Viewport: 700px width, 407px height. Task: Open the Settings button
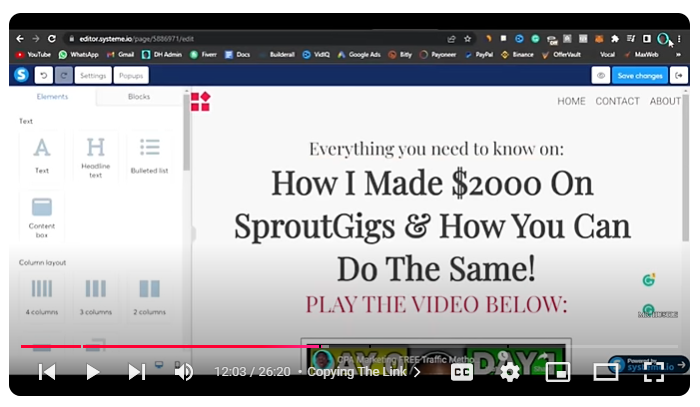(93, 75)
